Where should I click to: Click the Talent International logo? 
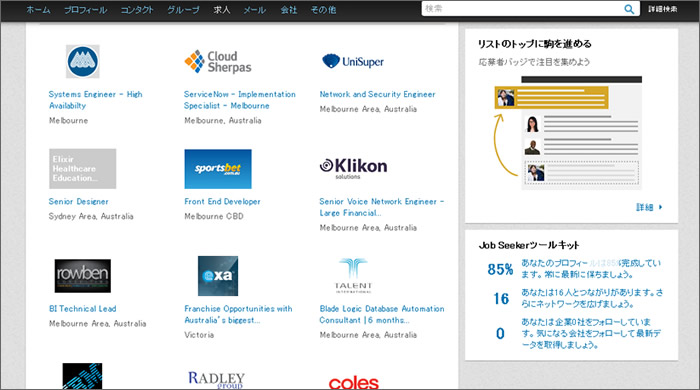pos(353,275)
